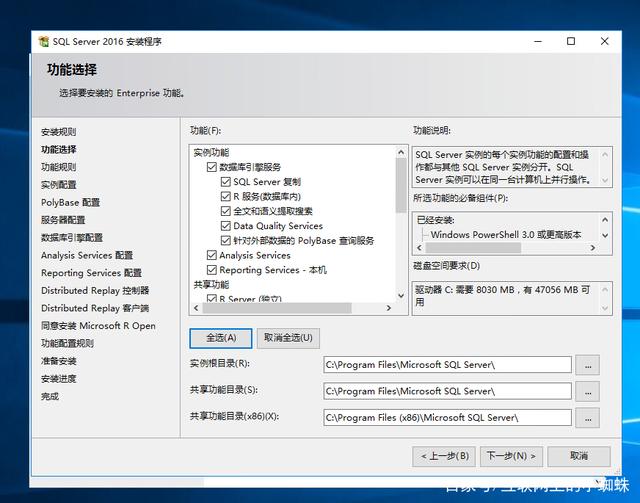Viewport: 640px width, 503px height.
Task: Browse for 实例根目录 folder
Action: pos(588,365)
